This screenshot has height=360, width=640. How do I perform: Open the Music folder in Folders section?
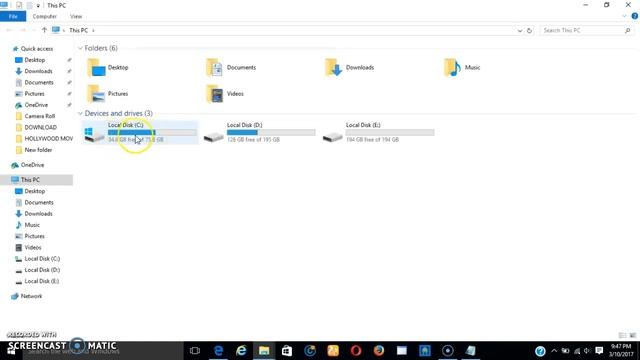[x=462, y=68]
